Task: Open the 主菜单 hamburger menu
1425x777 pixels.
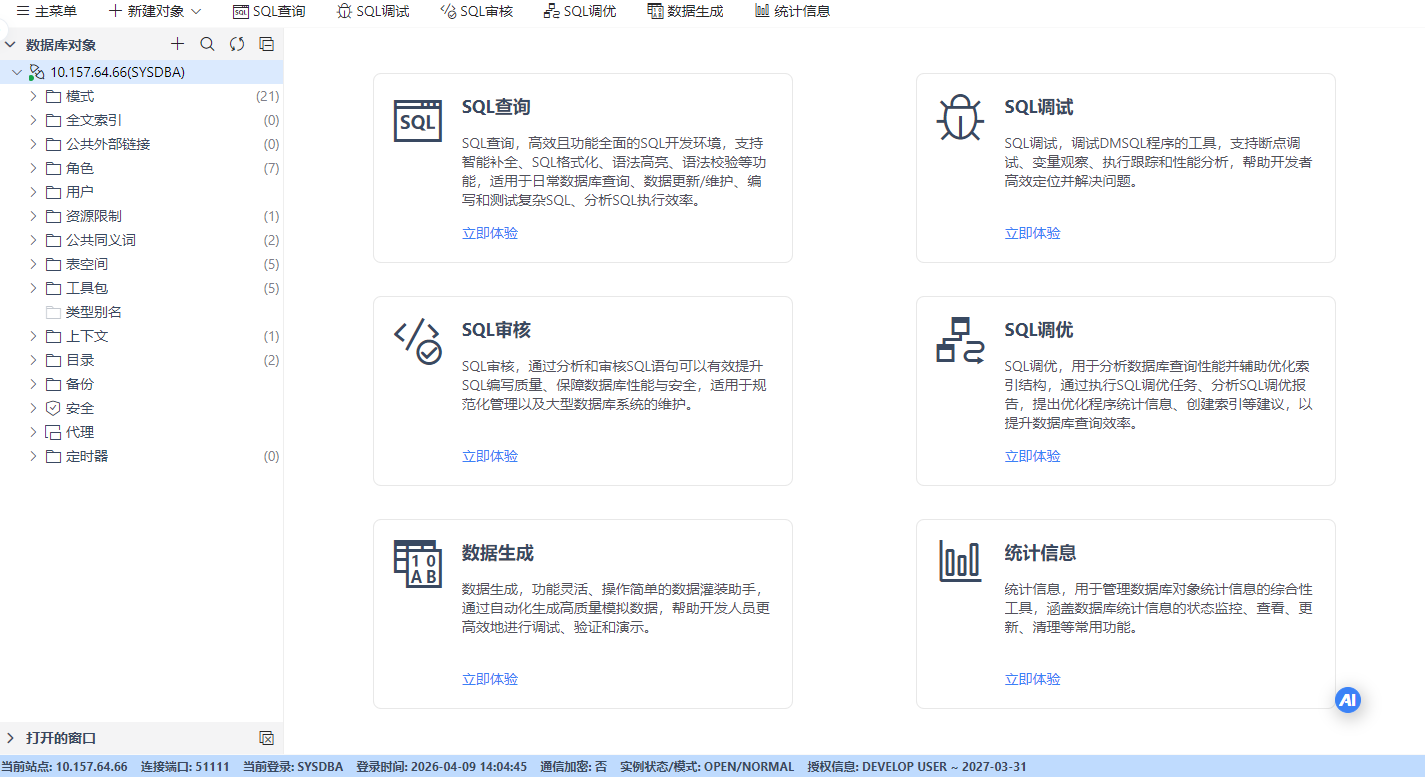Action: point(47,11)
